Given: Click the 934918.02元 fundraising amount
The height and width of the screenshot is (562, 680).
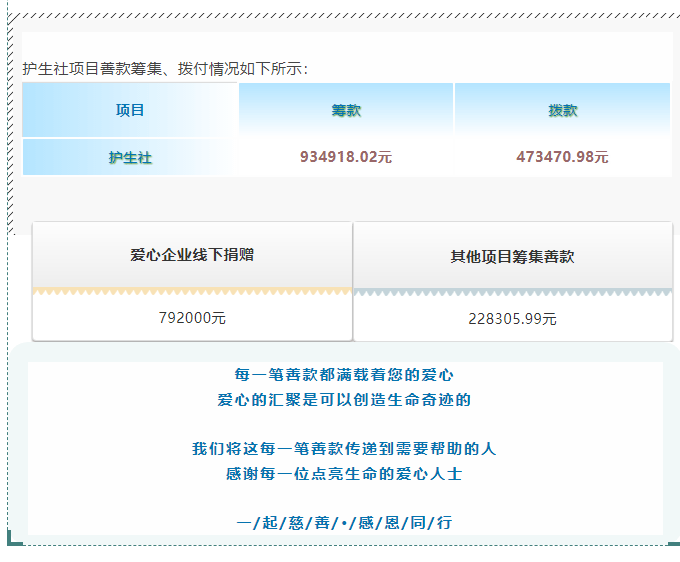Looking at the screenshot, I should click(x=346, y=157).
